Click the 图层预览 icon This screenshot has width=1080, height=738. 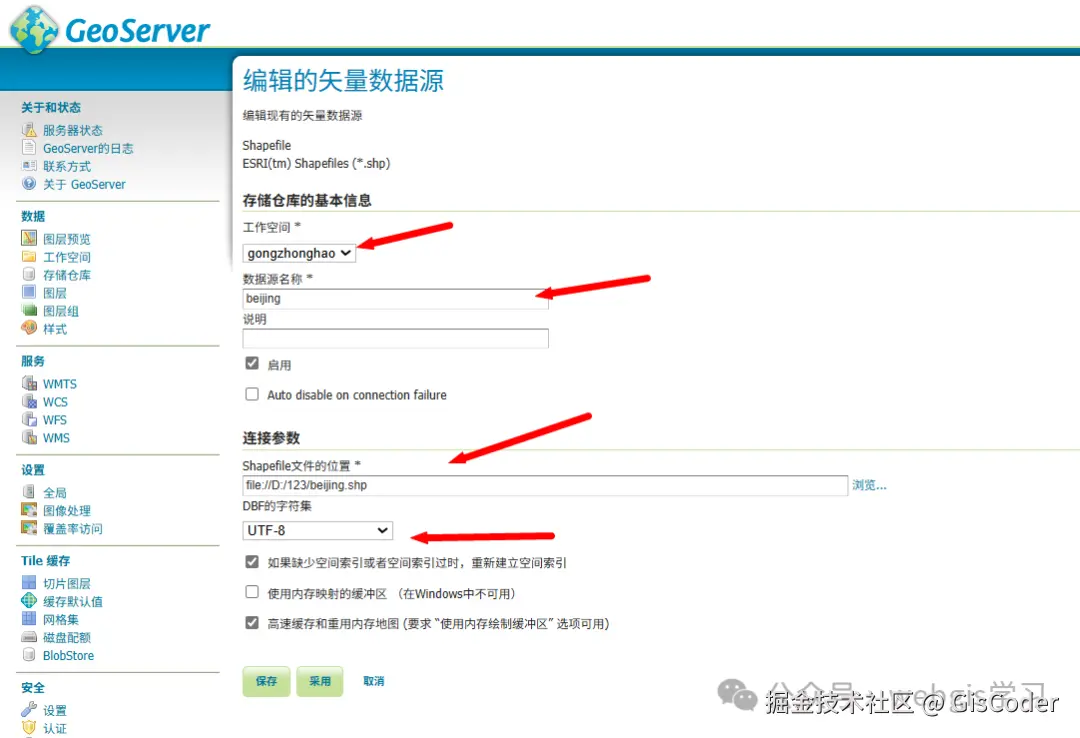point(29,238)
